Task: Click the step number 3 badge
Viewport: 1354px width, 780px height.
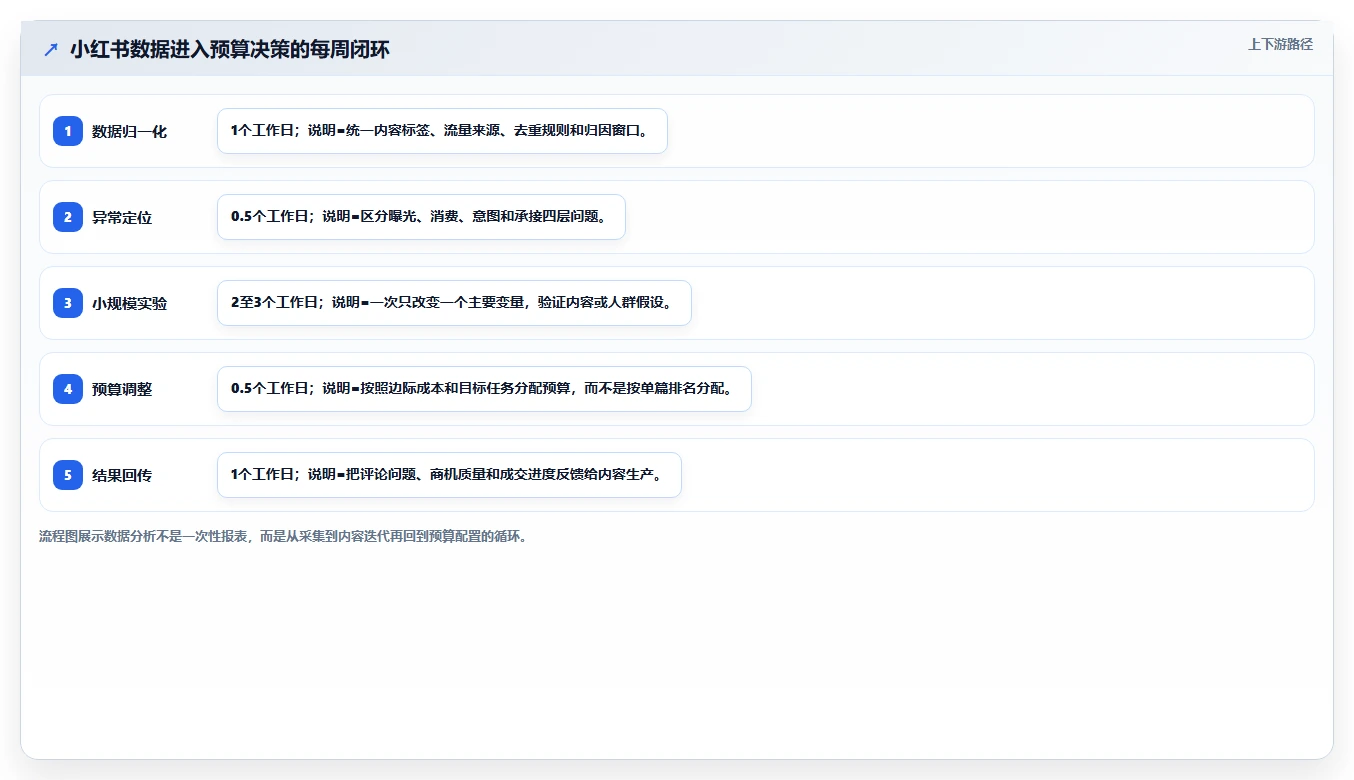Action: 68,303
